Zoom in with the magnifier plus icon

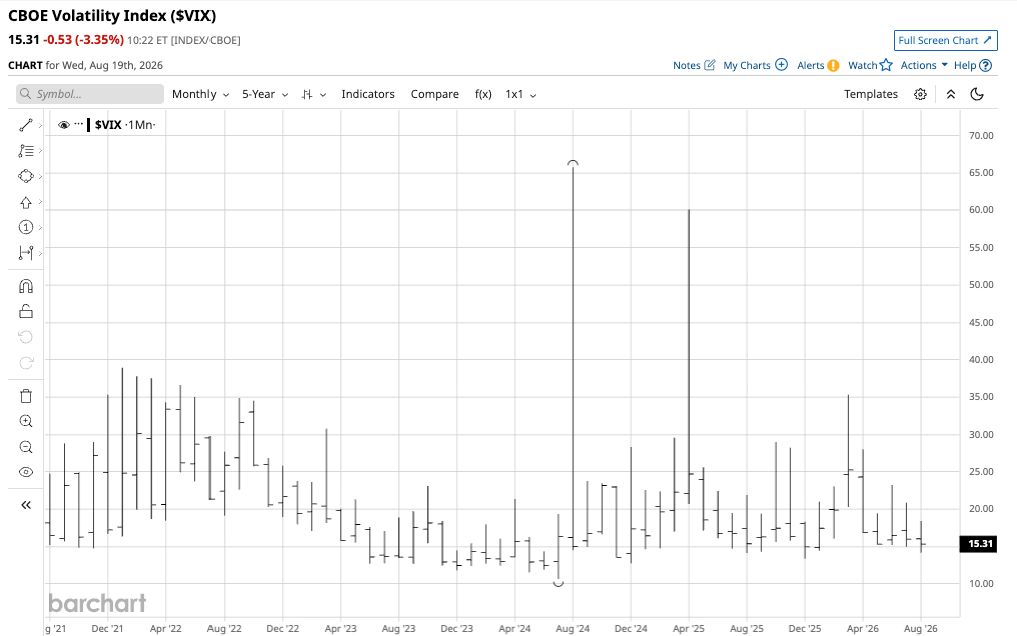(26, 421)
